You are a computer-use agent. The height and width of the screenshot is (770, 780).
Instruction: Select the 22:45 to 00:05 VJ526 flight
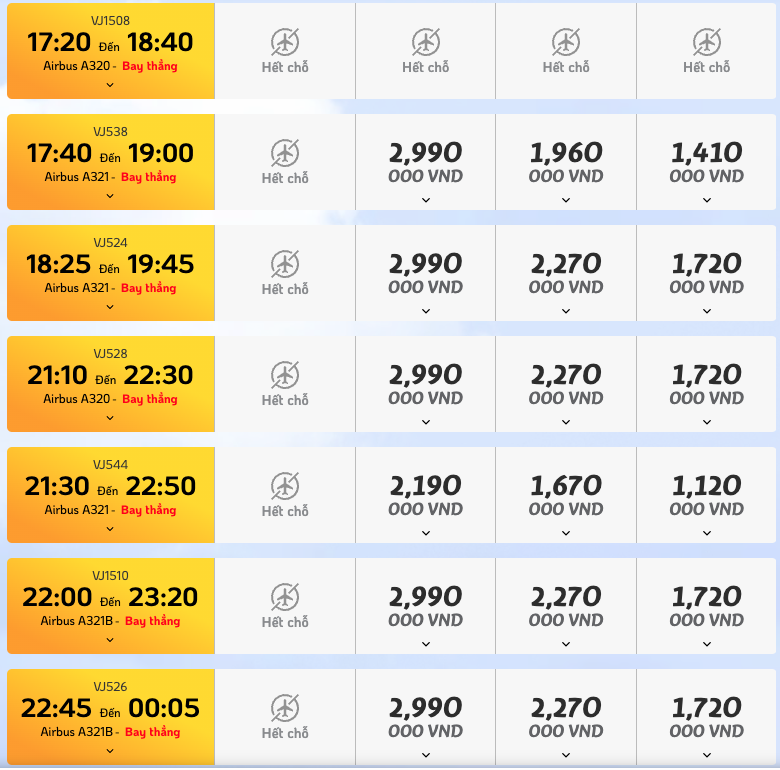[110, 717]
